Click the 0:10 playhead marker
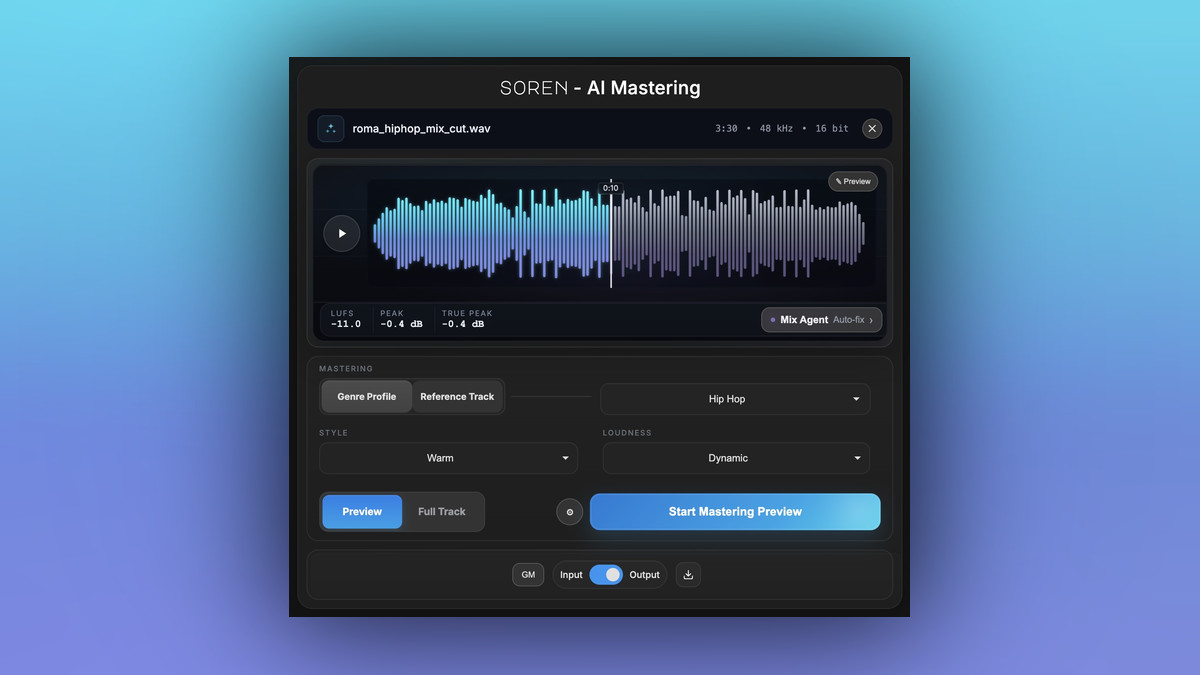1200x675 pixels. pyautogui.click(x=610, y=188)
